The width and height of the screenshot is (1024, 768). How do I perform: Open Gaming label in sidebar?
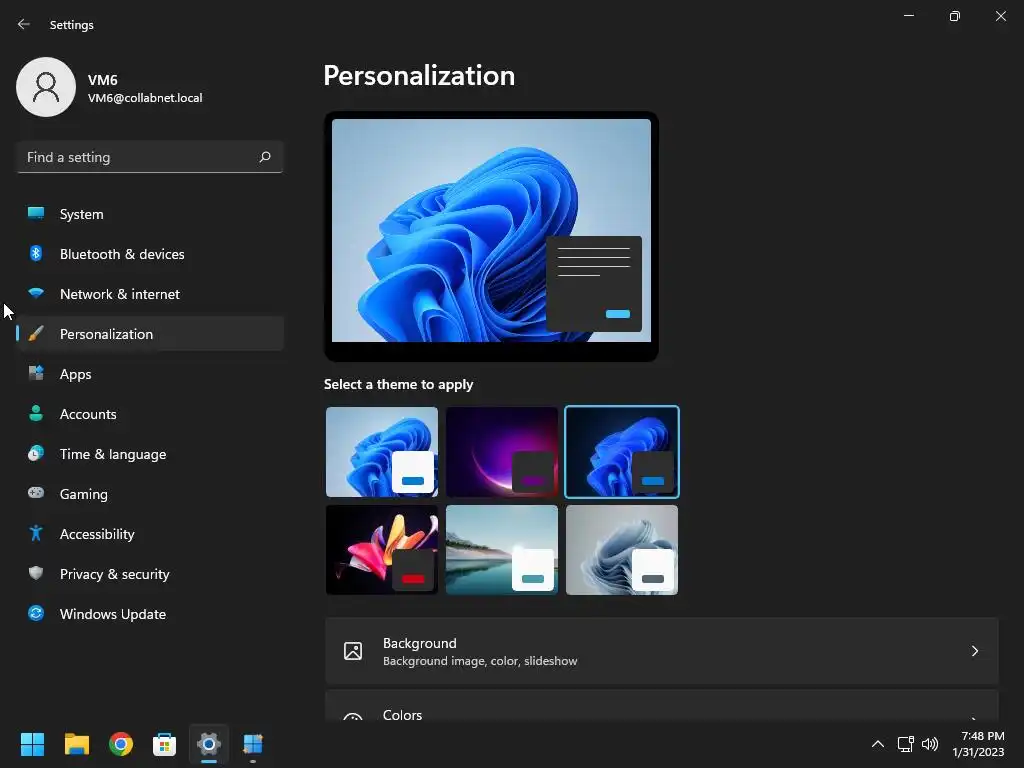(84, 494)
